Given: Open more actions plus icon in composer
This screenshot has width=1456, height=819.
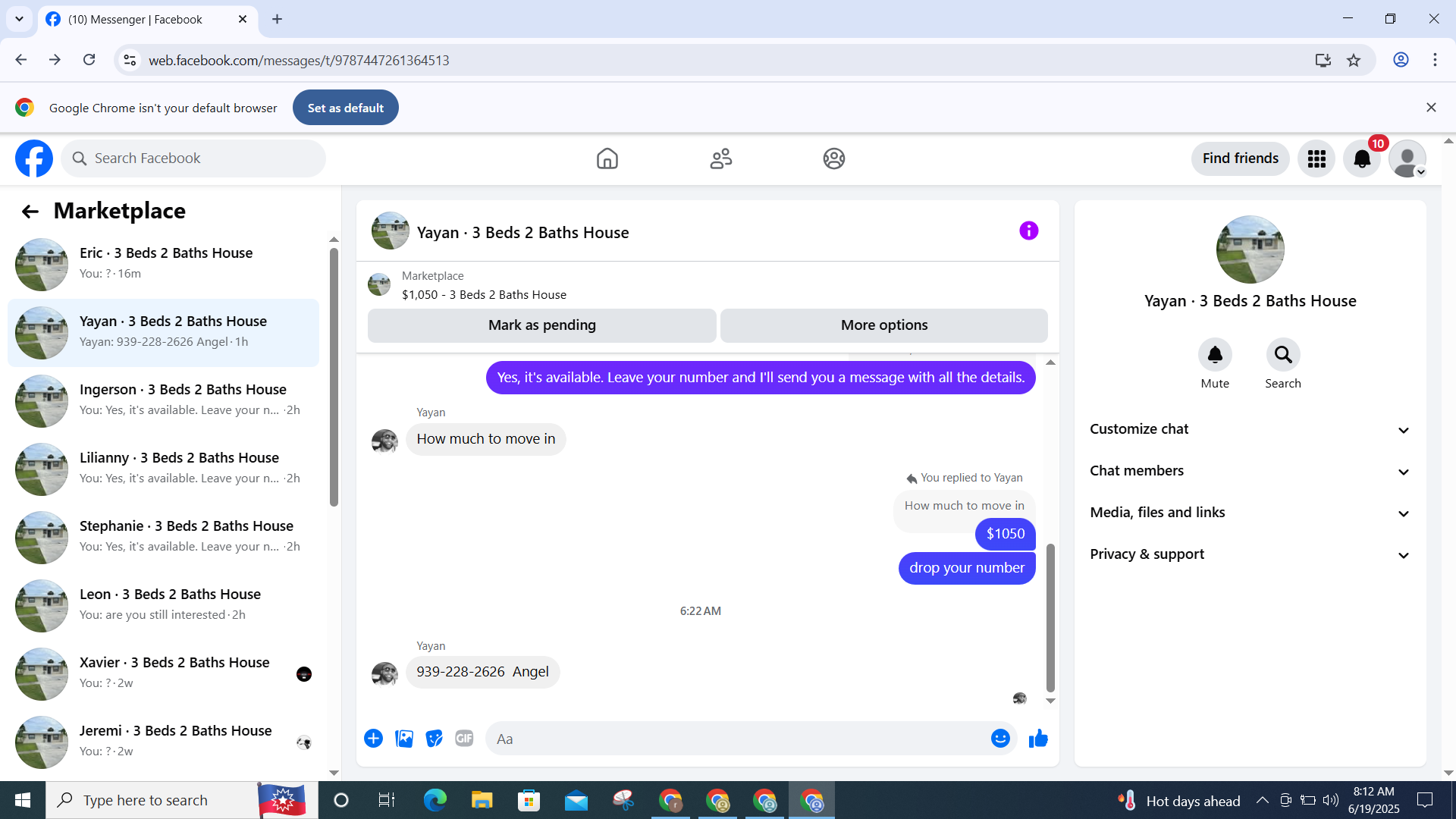Looking at the screenshot, I should coord(373,739).
